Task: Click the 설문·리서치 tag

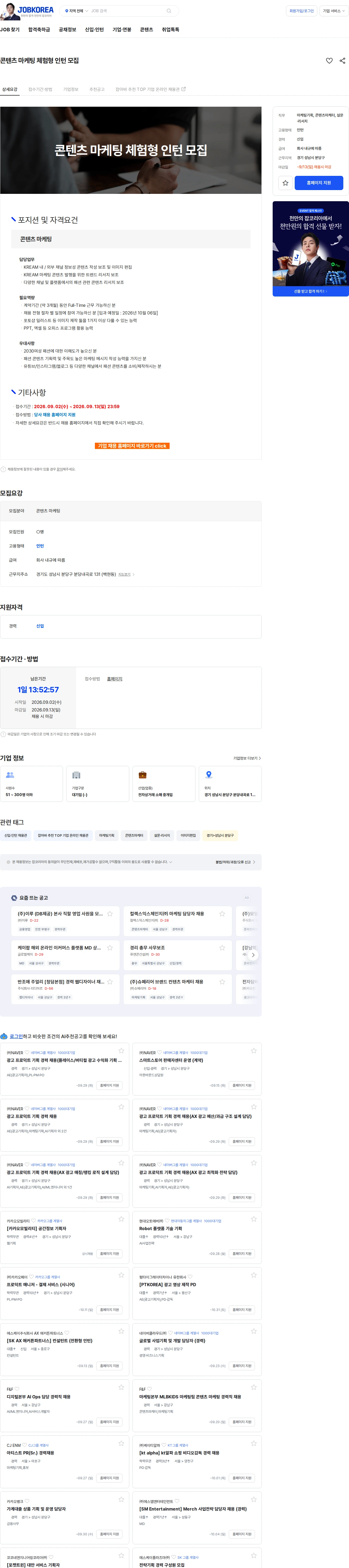Action: [162, 836]
